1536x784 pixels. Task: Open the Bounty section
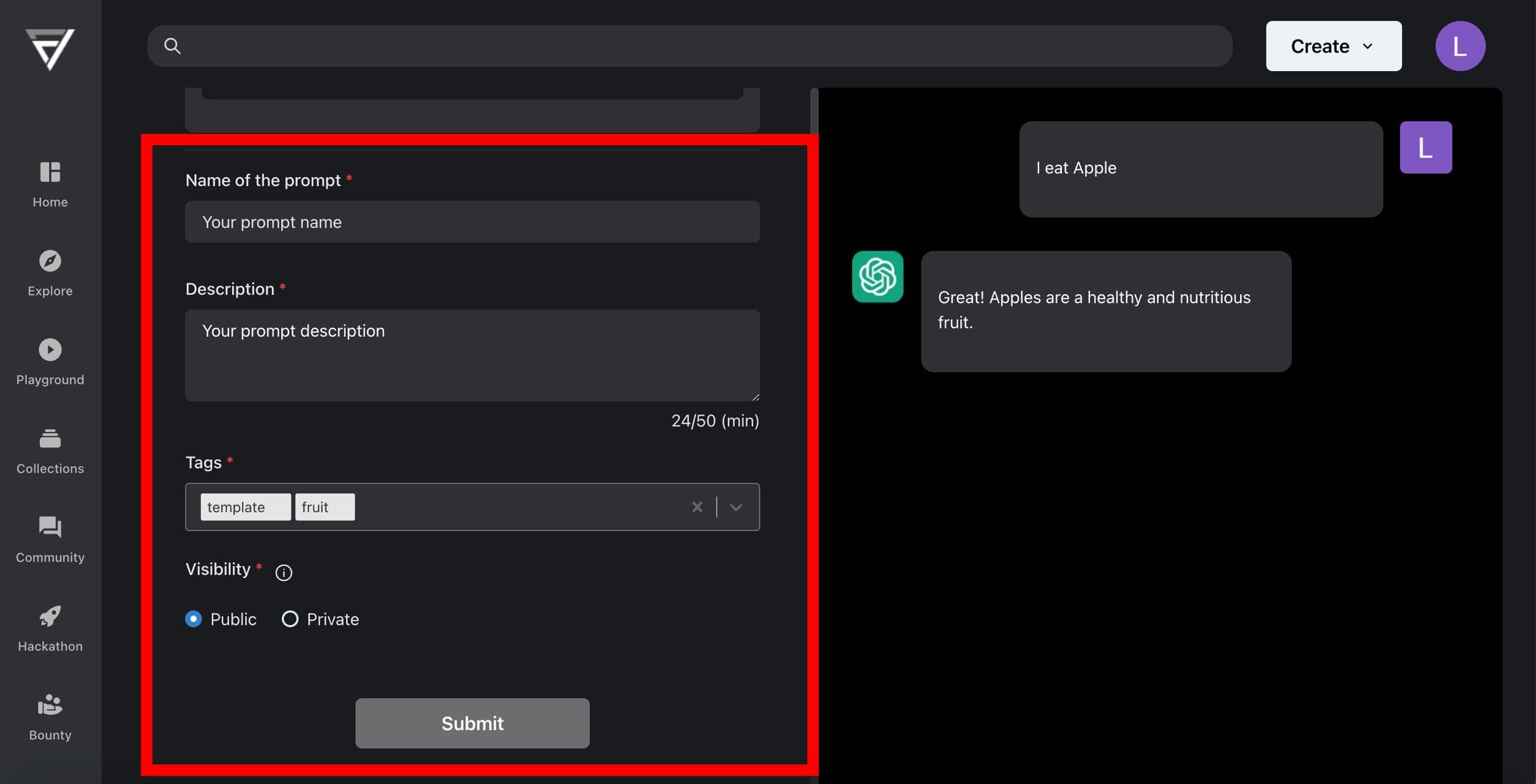click(x=50, y=718)
